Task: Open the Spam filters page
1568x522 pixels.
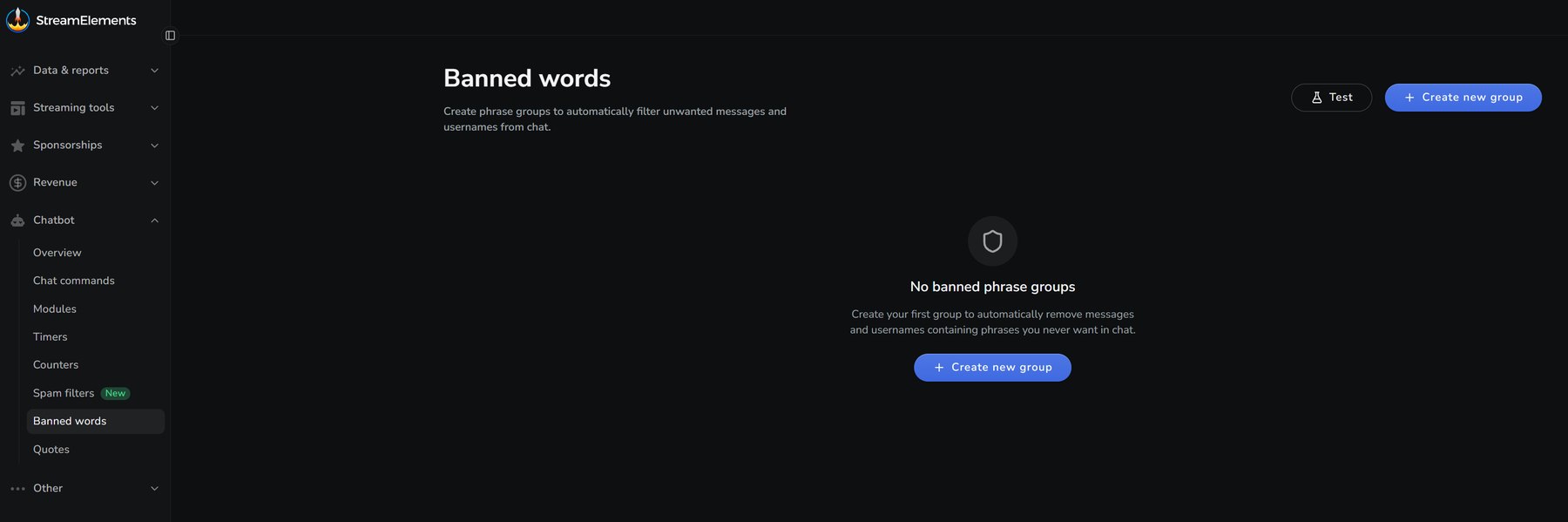Action: click(x=63, y=394)
